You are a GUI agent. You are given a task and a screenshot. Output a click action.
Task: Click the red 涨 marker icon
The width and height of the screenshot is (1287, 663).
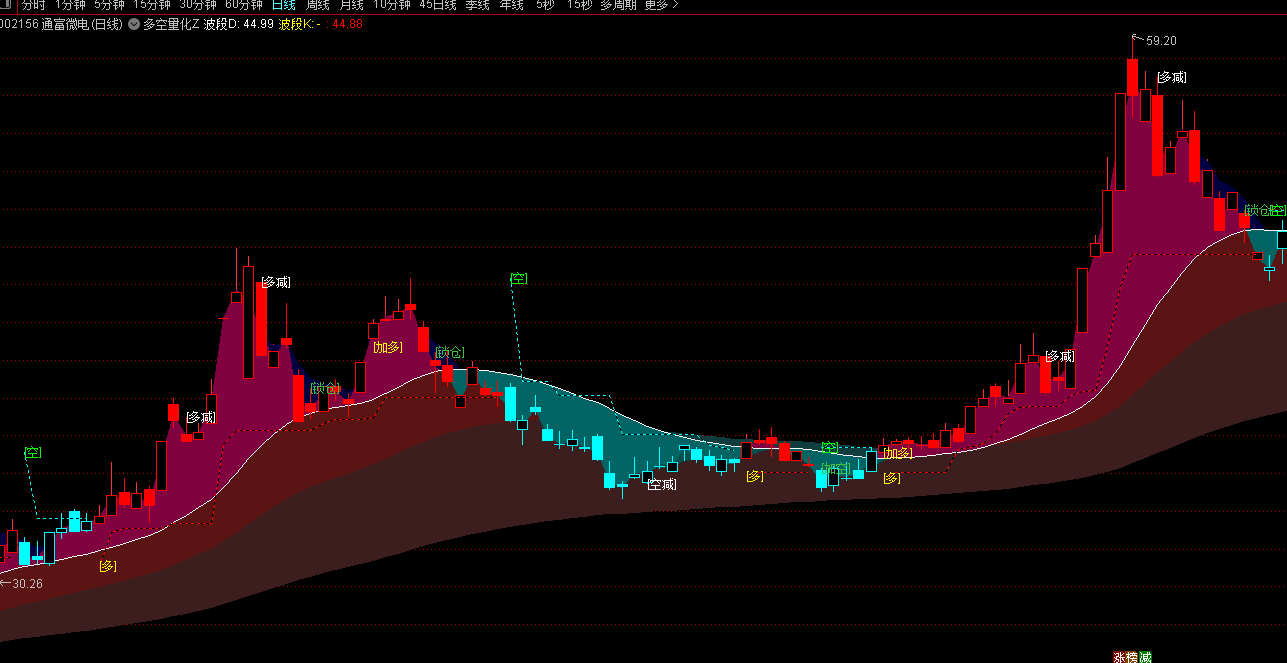pyautogui.click(x=1119, y=657)
